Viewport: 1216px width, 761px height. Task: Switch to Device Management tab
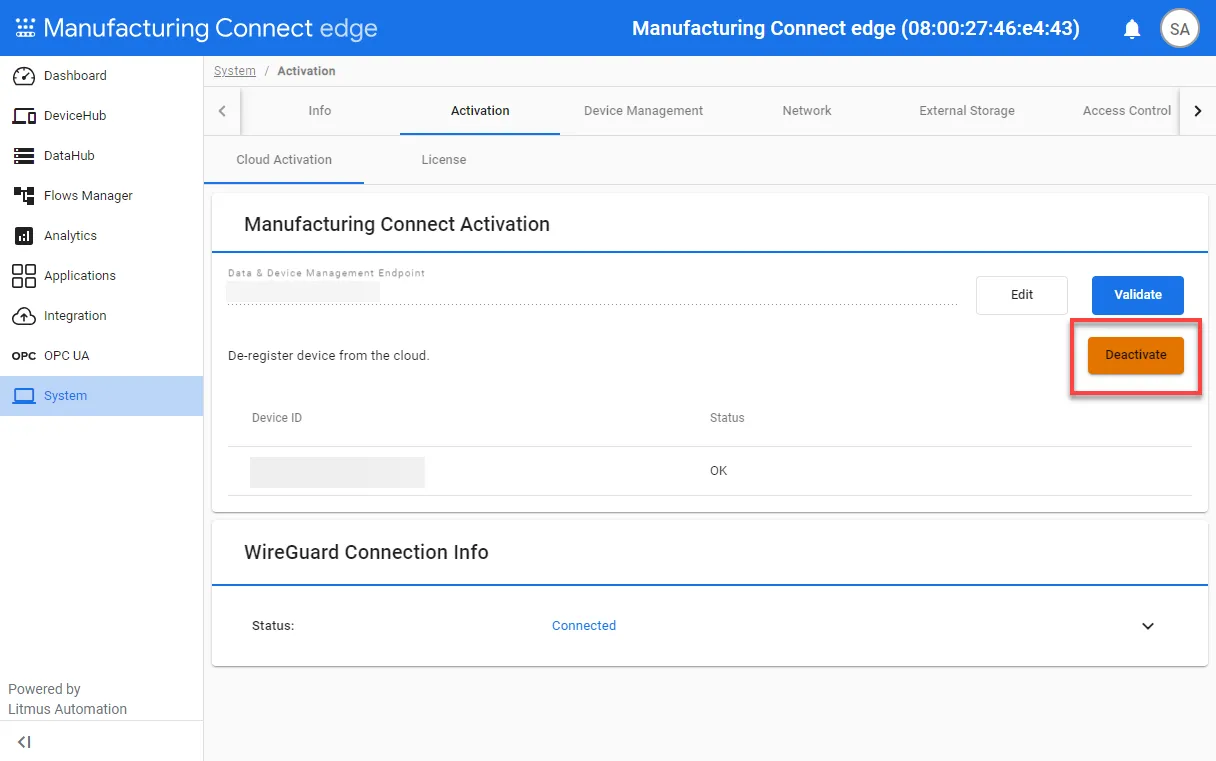point(644,111)
